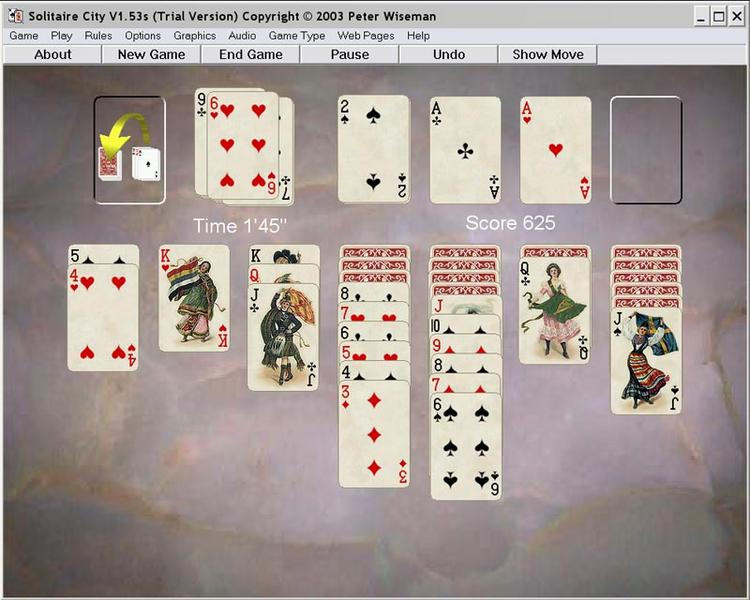Open the Graphics menu

(x=195, y=36)
